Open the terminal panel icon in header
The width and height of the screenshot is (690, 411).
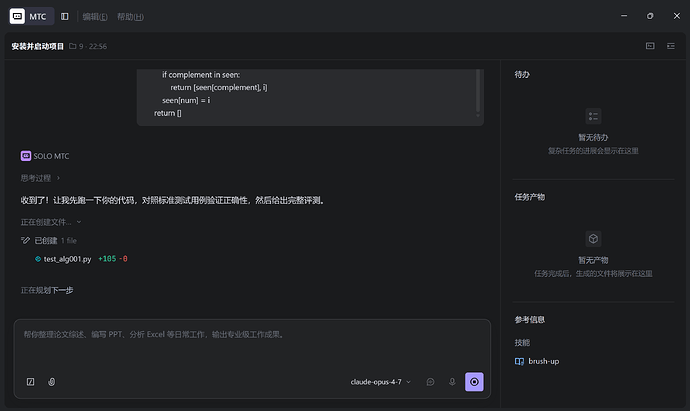pos(650,46)
